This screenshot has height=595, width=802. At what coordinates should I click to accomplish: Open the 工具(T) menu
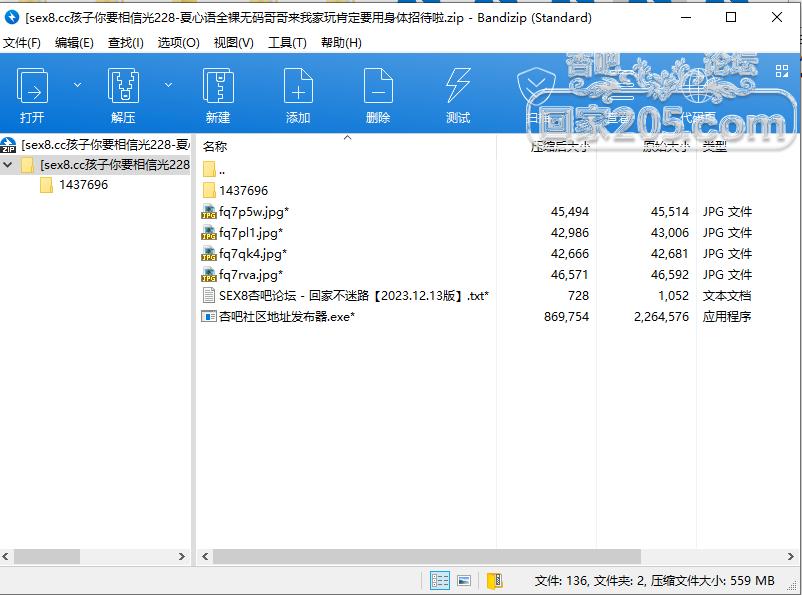coord(287,42)
